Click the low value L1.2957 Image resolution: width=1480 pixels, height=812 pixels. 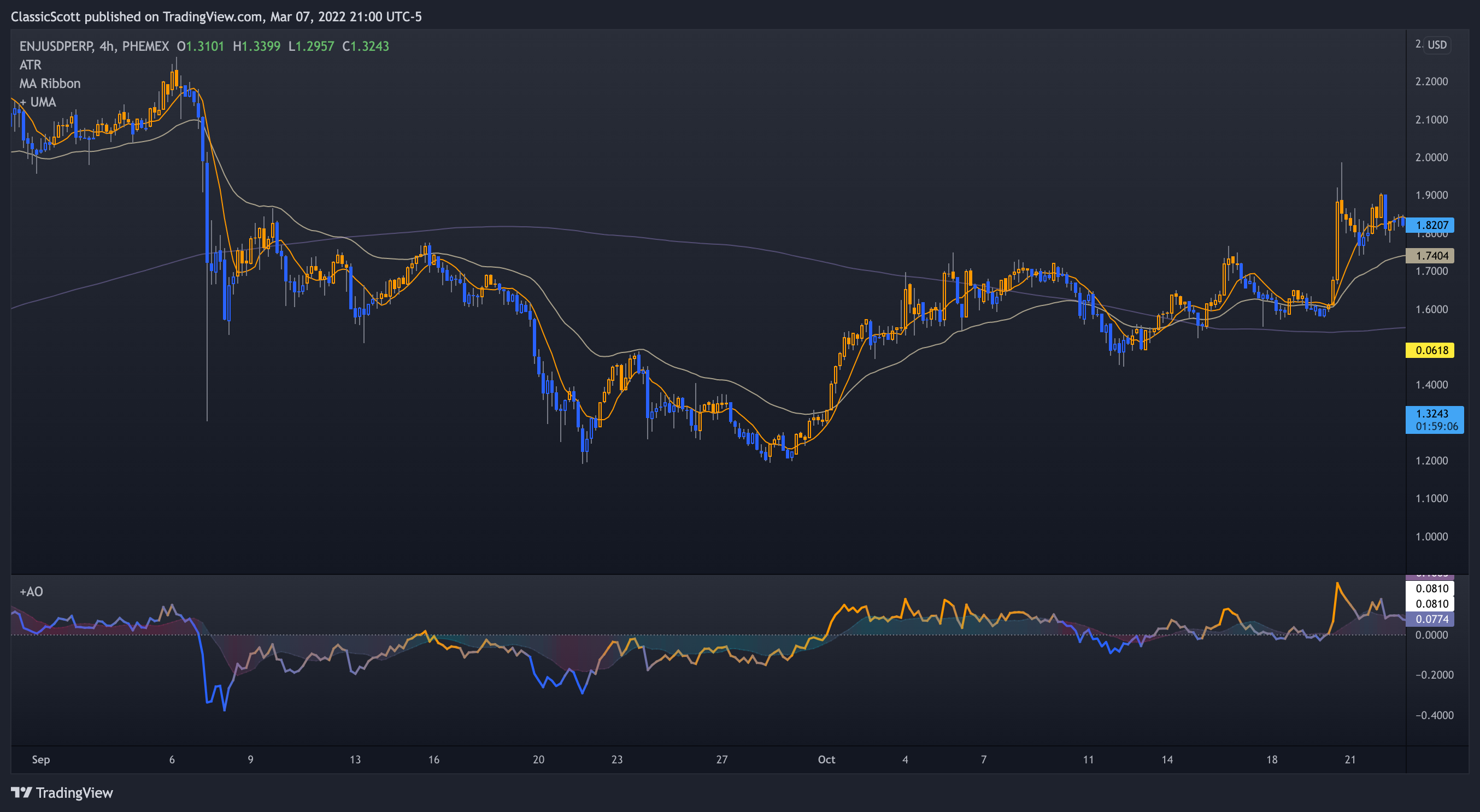click(x=312, y=46)
